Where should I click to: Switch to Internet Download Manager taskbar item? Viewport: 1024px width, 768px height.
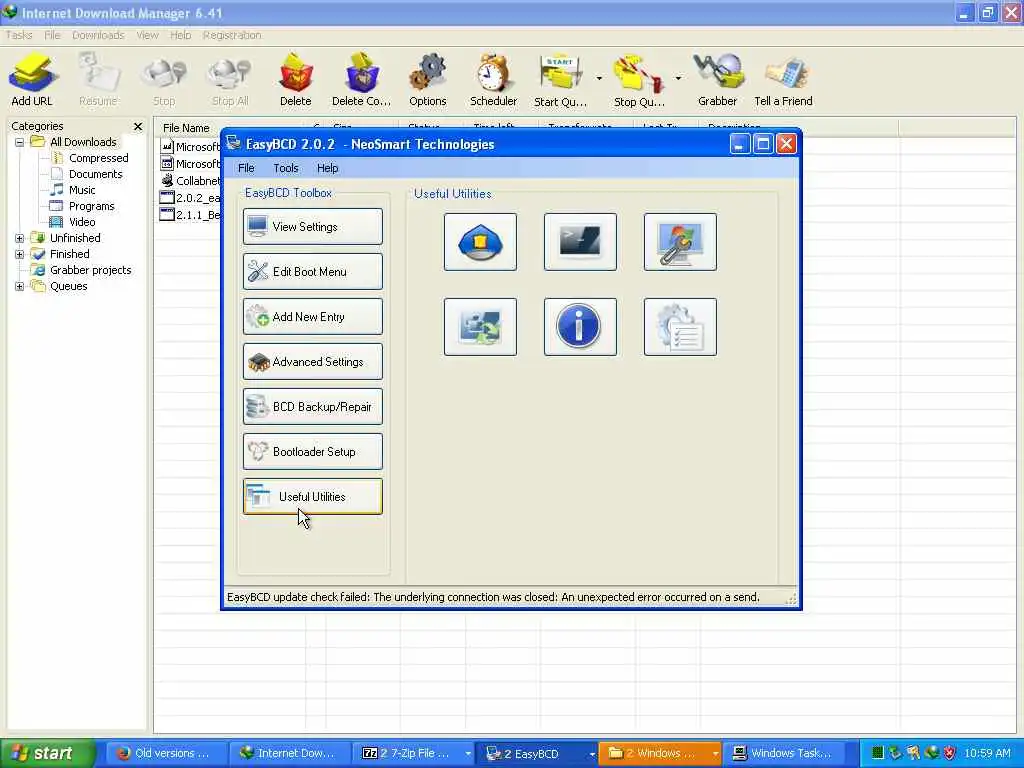(291, 754)
